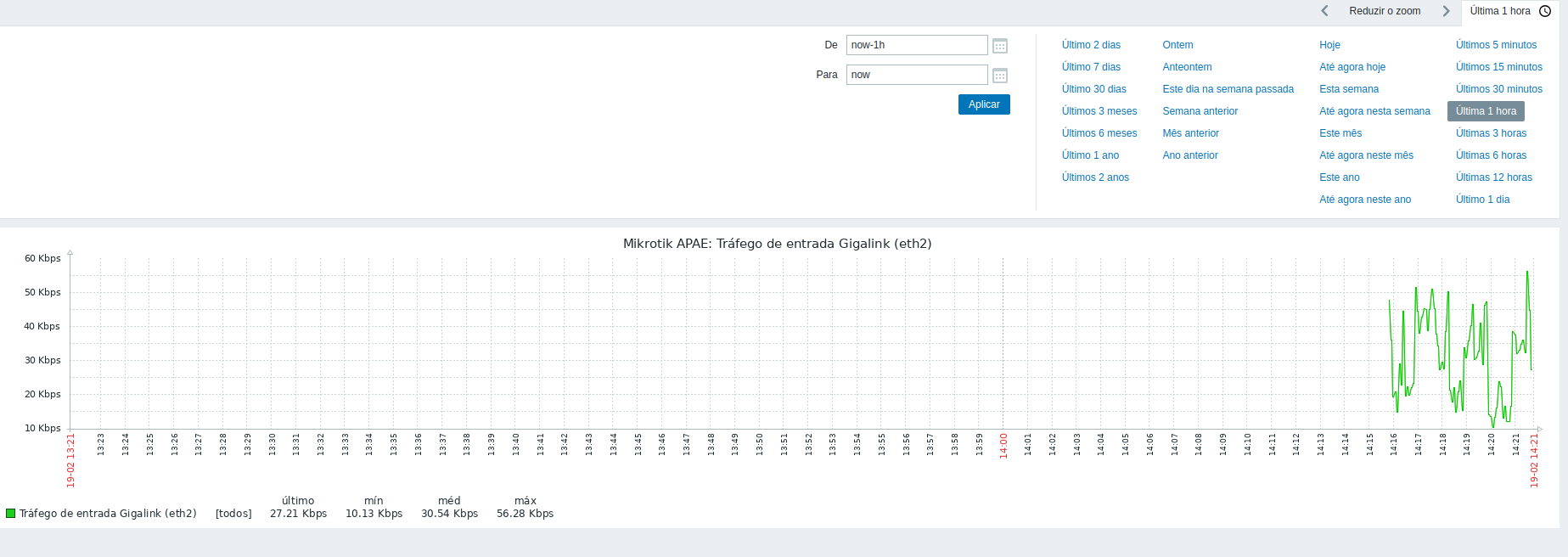The image size is (1568, 557).
Task: Go to next time period arrow
Action: point(1446,11)
